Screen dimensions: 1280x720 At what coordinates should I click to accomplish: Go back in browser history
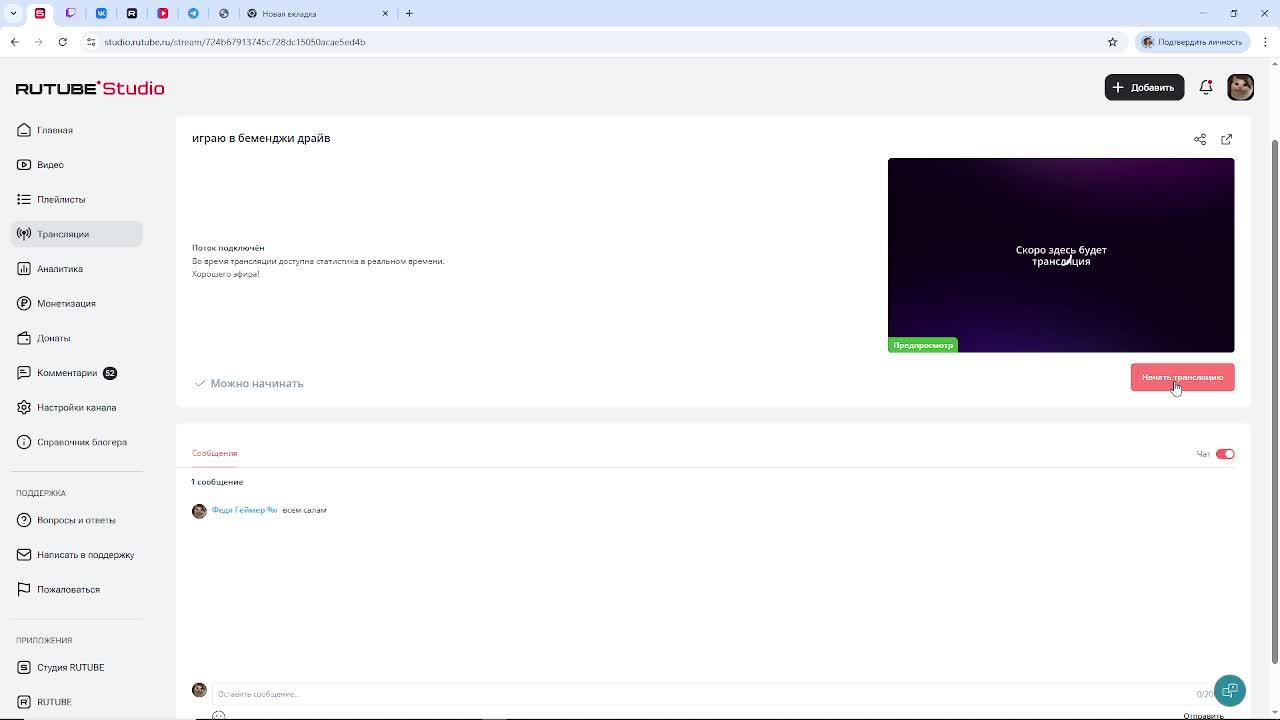point(14,42)
